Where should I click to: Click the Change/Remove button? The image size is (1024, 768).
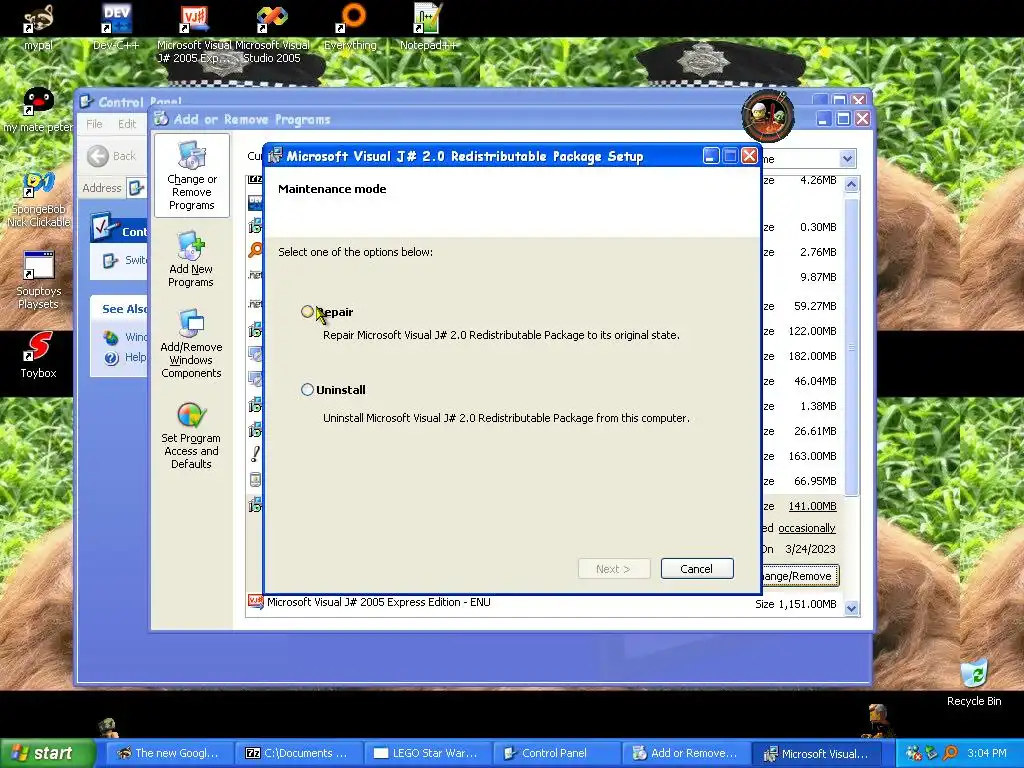pyautogui.click(x=799, y=576)
